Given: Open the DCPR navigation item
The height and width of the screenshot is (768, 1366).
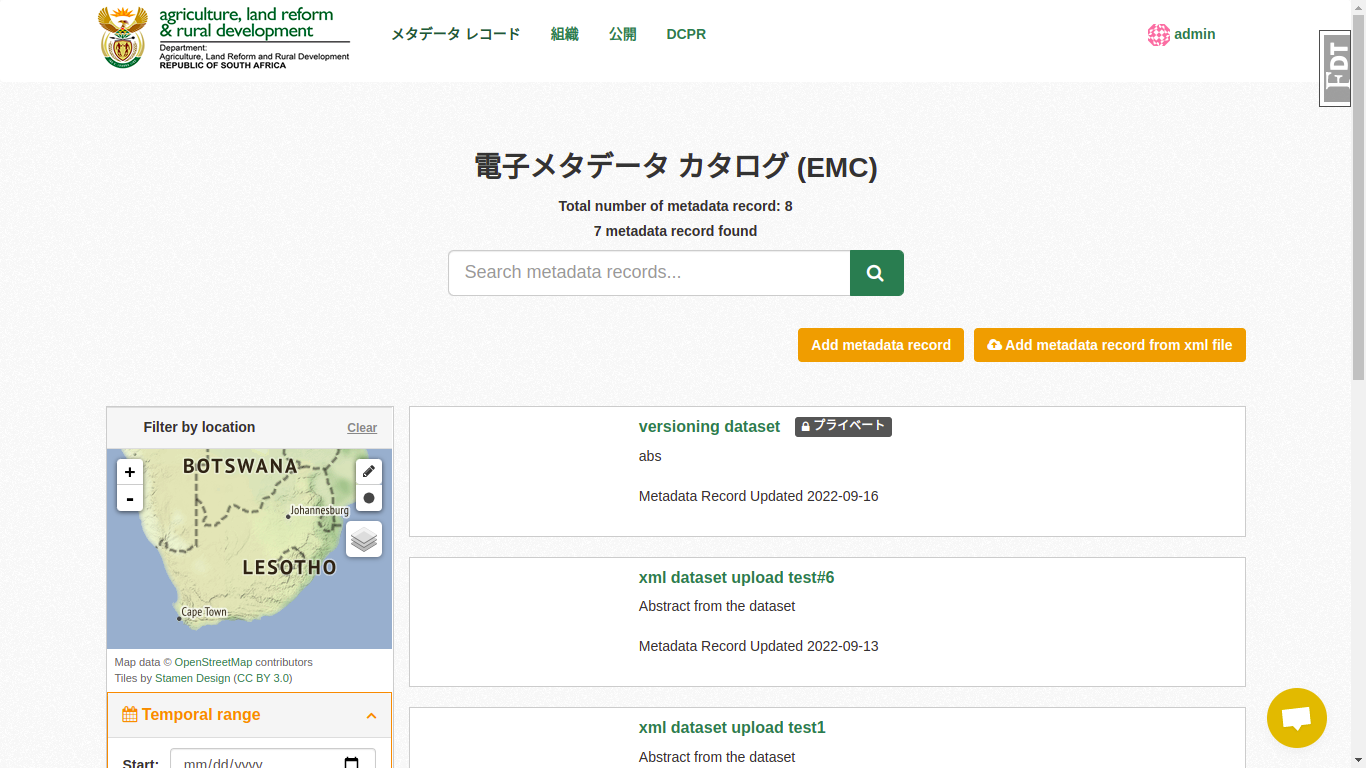Looking at the screenshot, I should point(686,34).
